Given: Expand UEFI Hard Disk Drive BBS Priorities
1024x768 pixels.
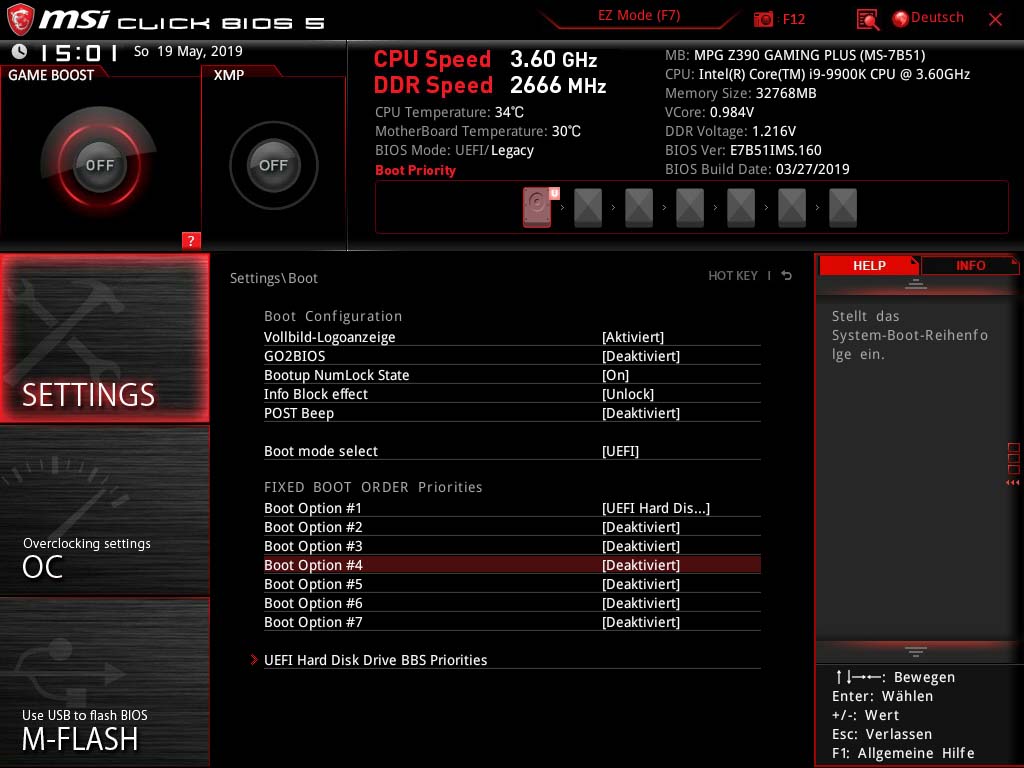Looking at the screenshot, I should pyautogui.click(x=376, y=660).
